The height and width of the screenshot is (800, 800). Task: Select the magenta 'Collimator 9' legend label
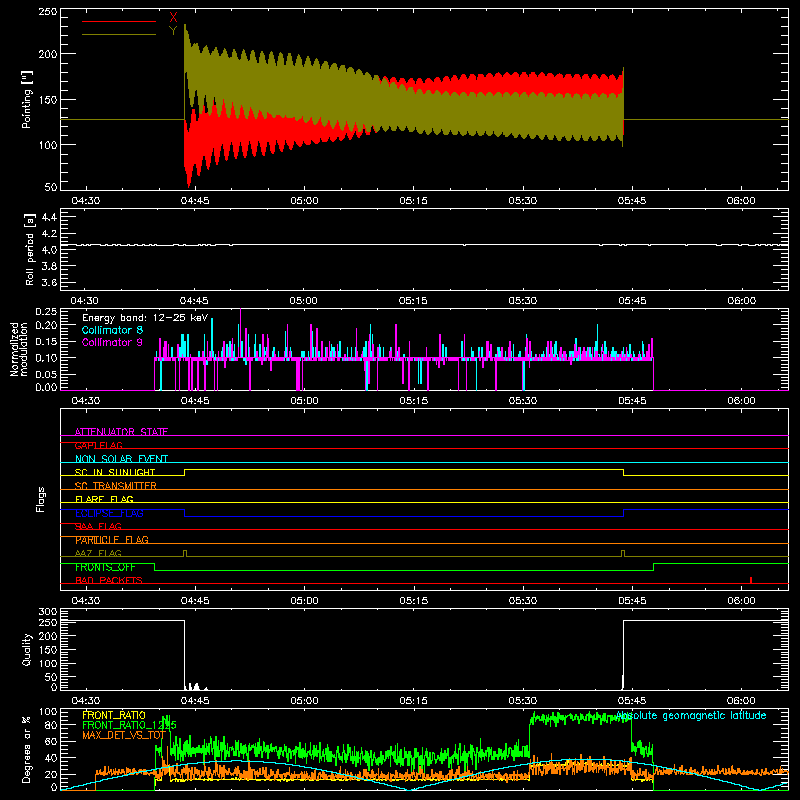point(112,342)
